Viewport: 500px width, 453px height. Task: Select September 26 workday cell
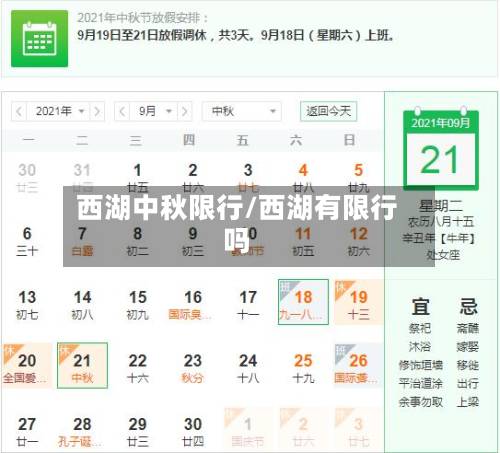358,366
